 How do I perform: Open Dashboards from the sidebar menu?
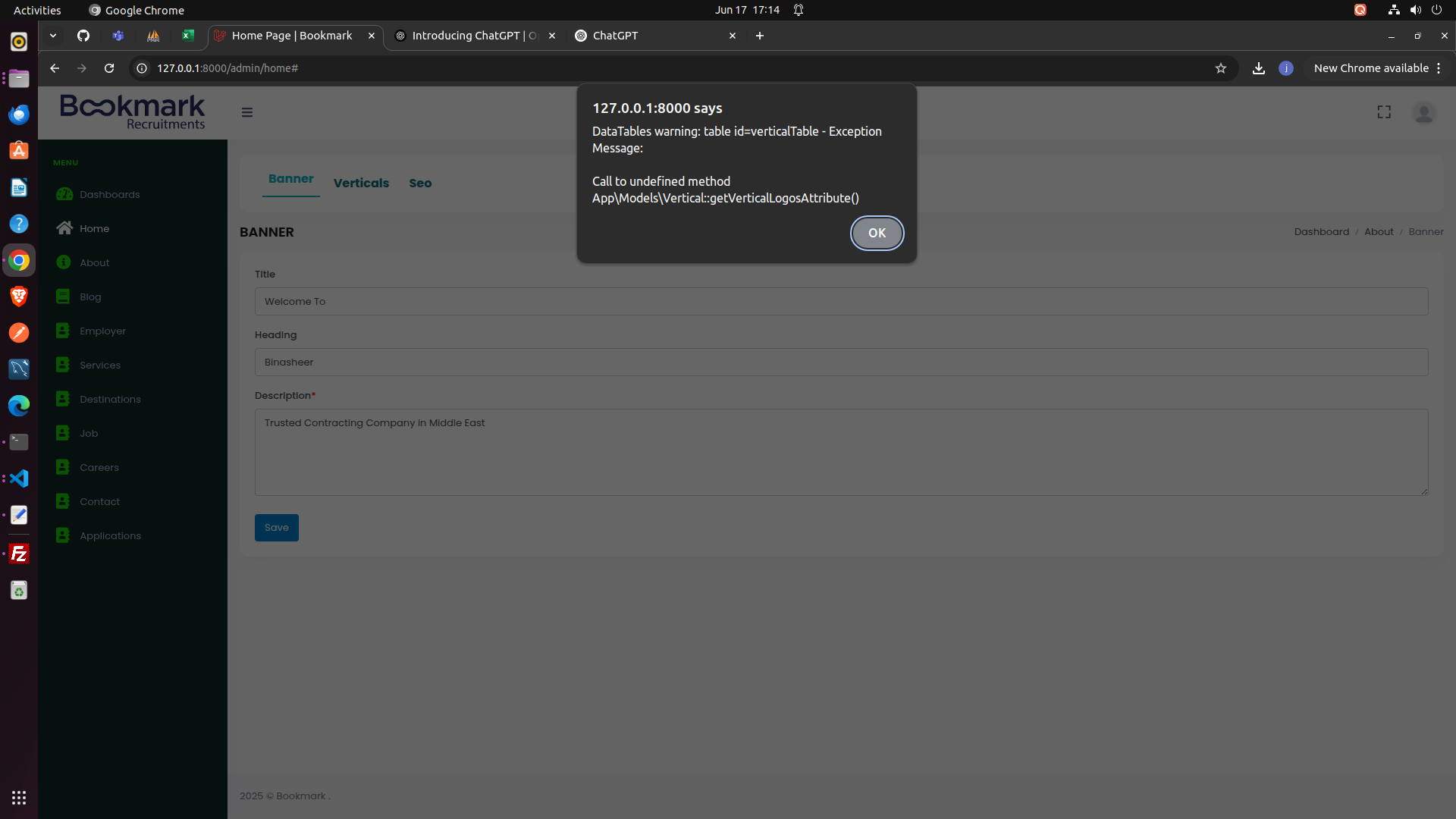tap(109, 194)
